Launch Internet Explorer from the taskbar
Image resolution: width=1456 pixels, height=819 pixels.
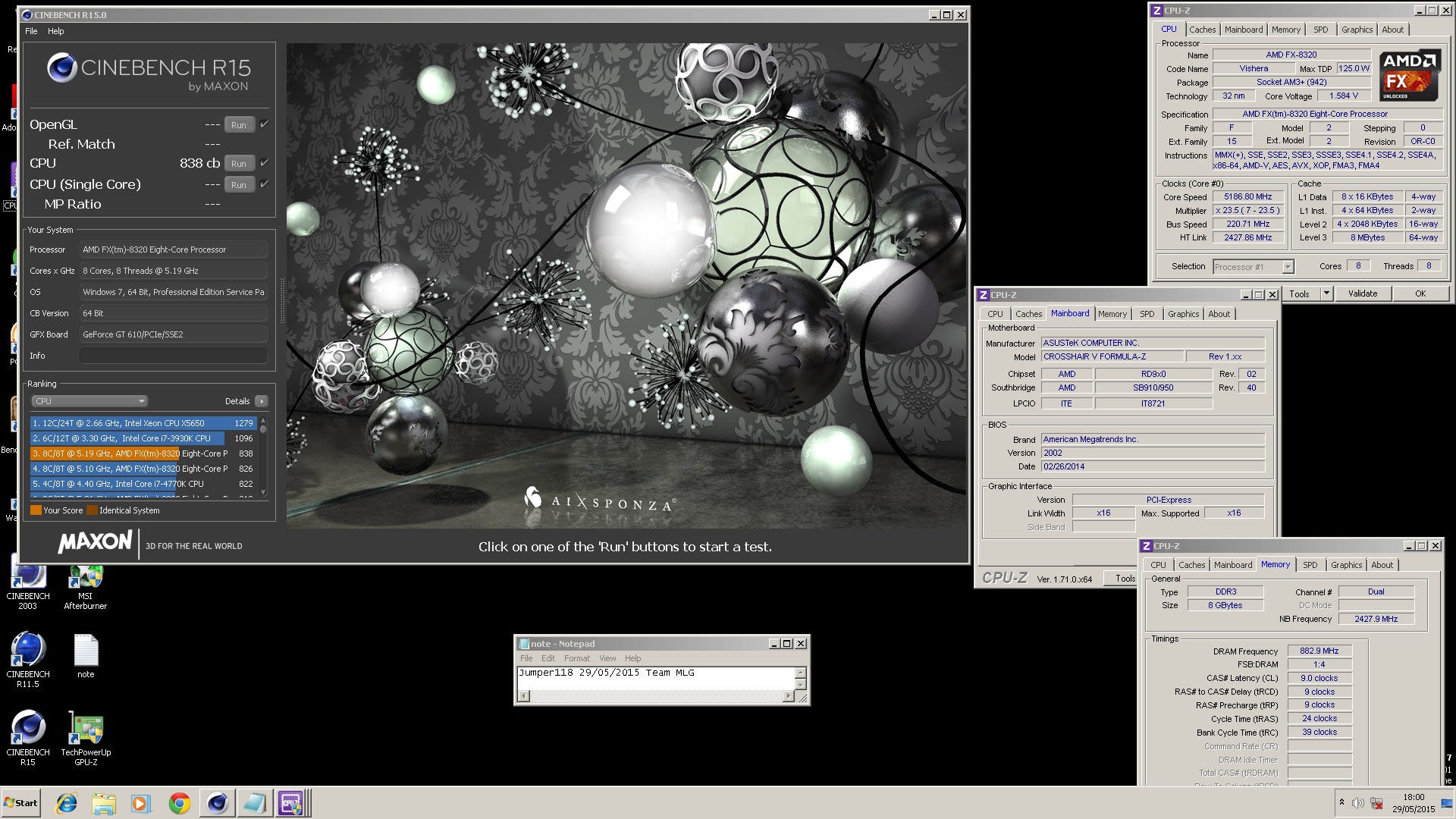(x=67, y=803)
